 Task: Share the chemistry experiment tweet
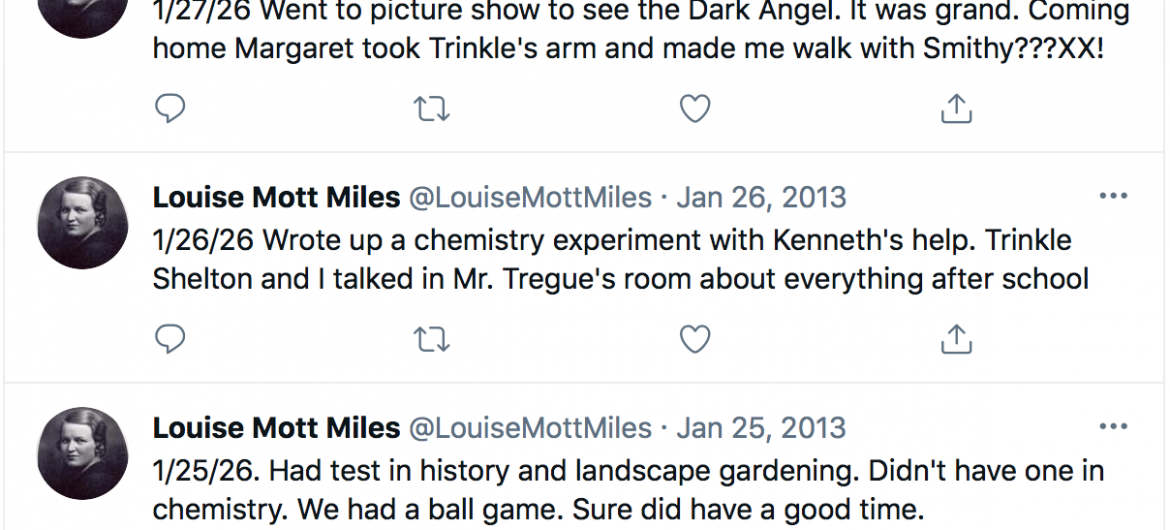tap(957, 340)
